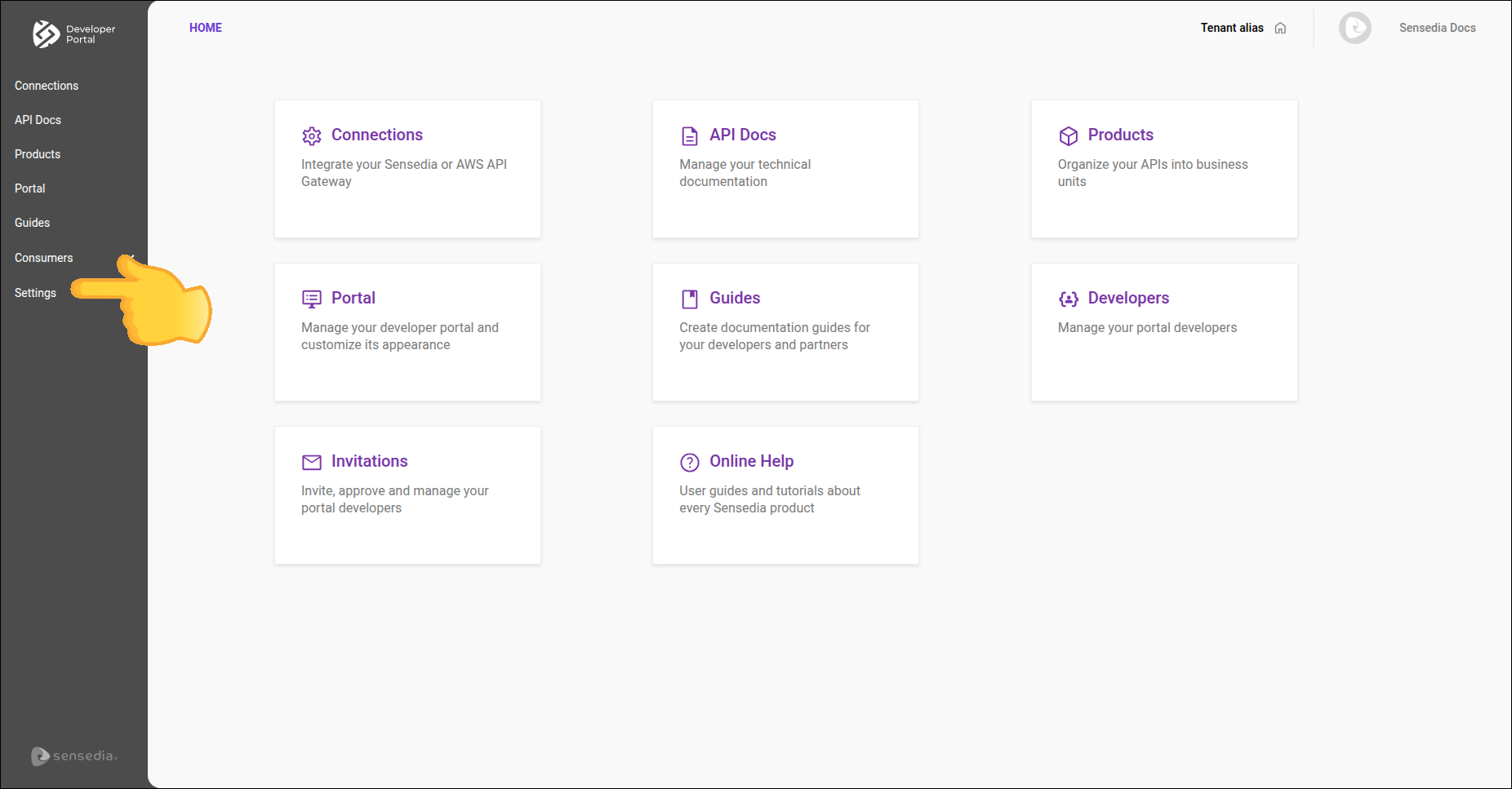Click the Guides book icon
This screenshot has height=789, width=1512.
click(690, 299)
